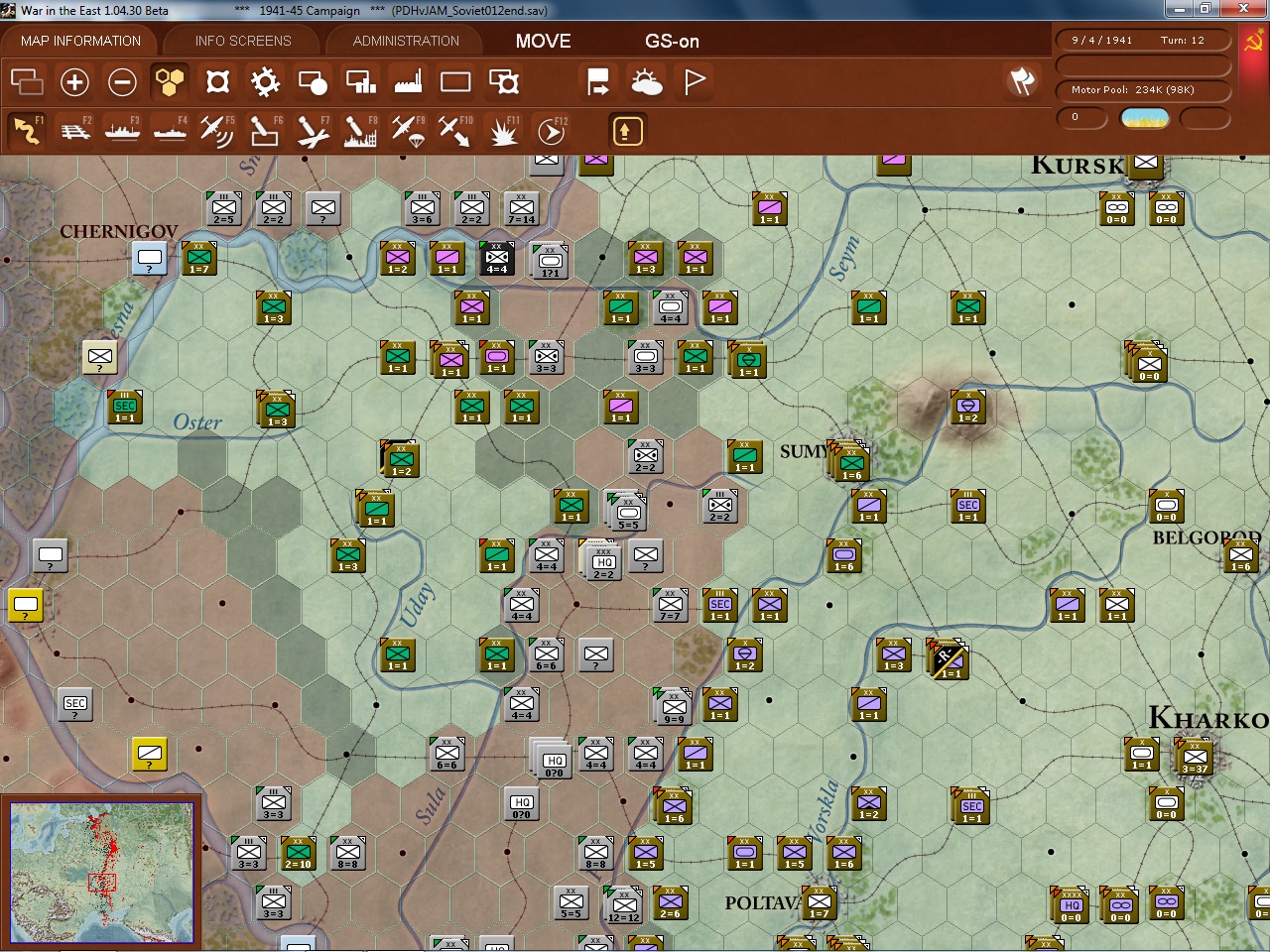
Task: Toggle the hex grid overlay
Action: [x=170, y=82]
